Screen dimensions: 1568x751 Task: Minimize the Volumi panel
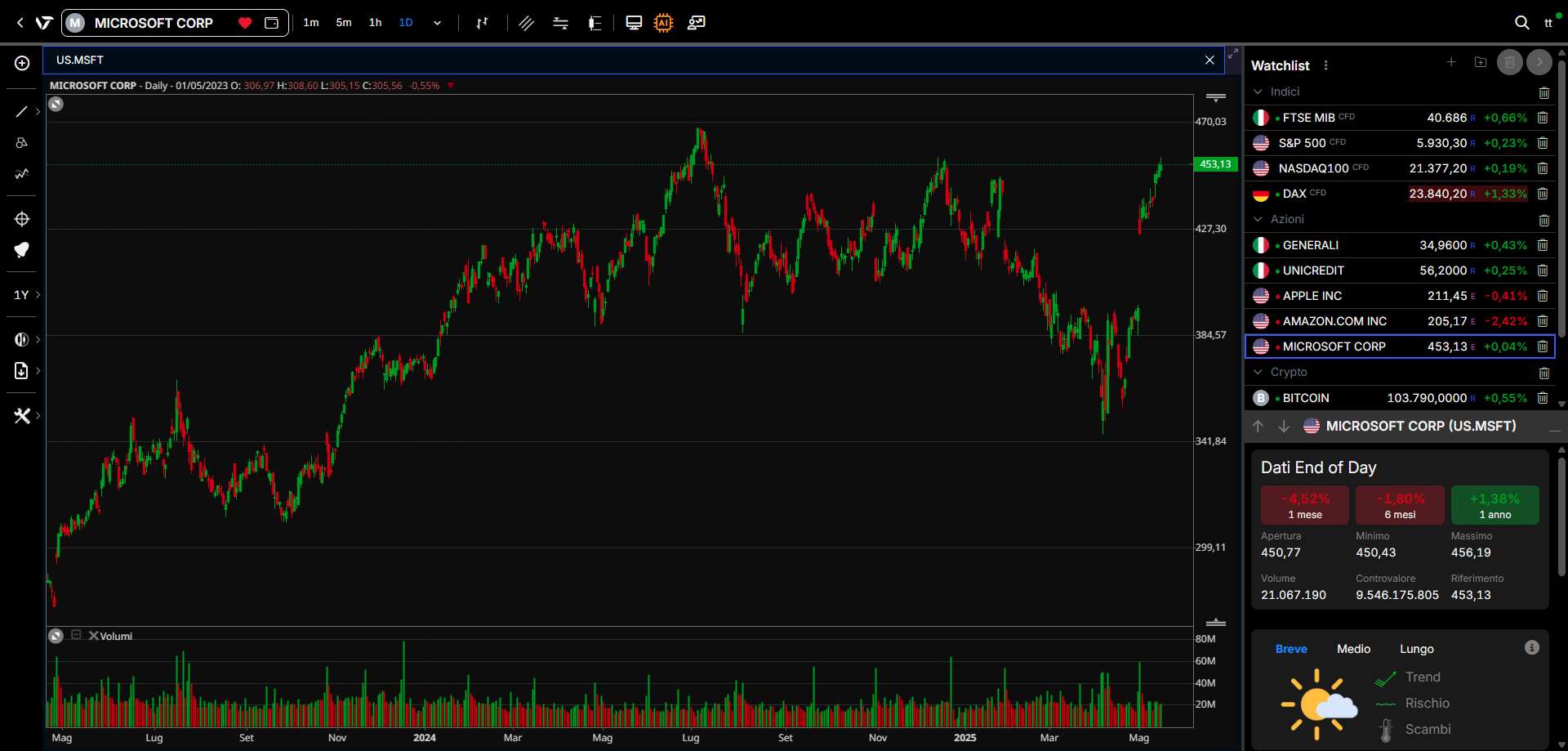click(x=76, y=635)
